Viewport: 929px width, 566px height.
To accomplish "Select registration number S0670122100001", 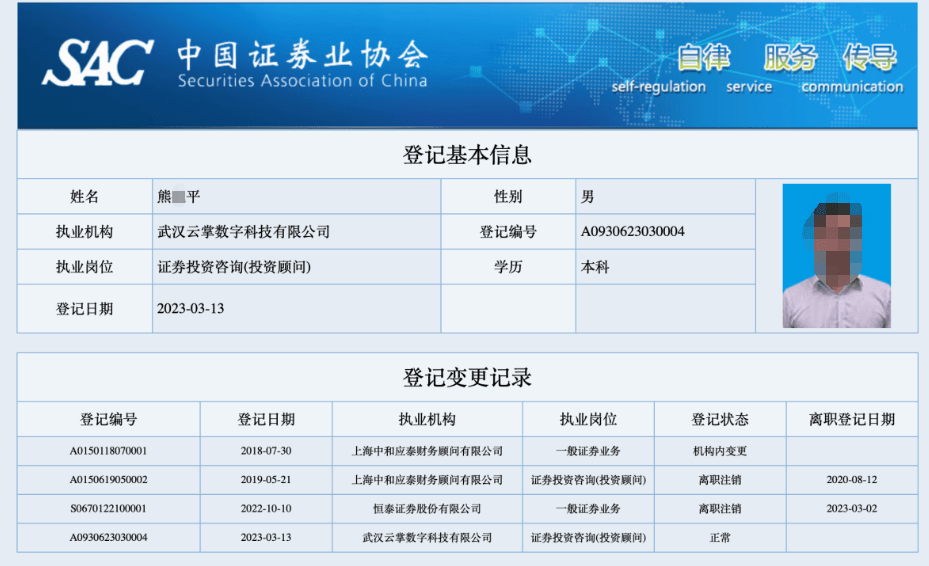I will point(108,509).
